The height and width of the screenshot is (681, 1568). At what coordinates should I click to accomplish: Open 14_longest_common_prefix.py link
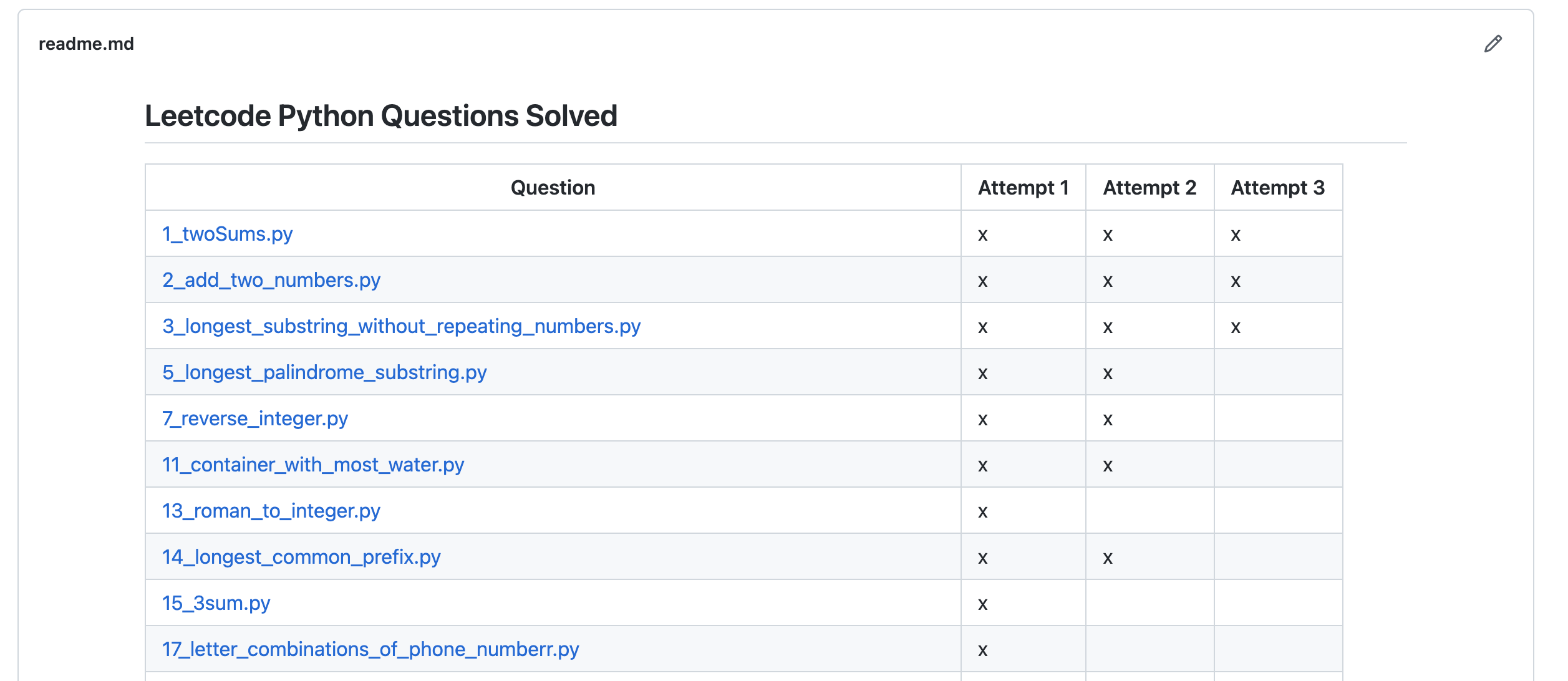[301, 557]
